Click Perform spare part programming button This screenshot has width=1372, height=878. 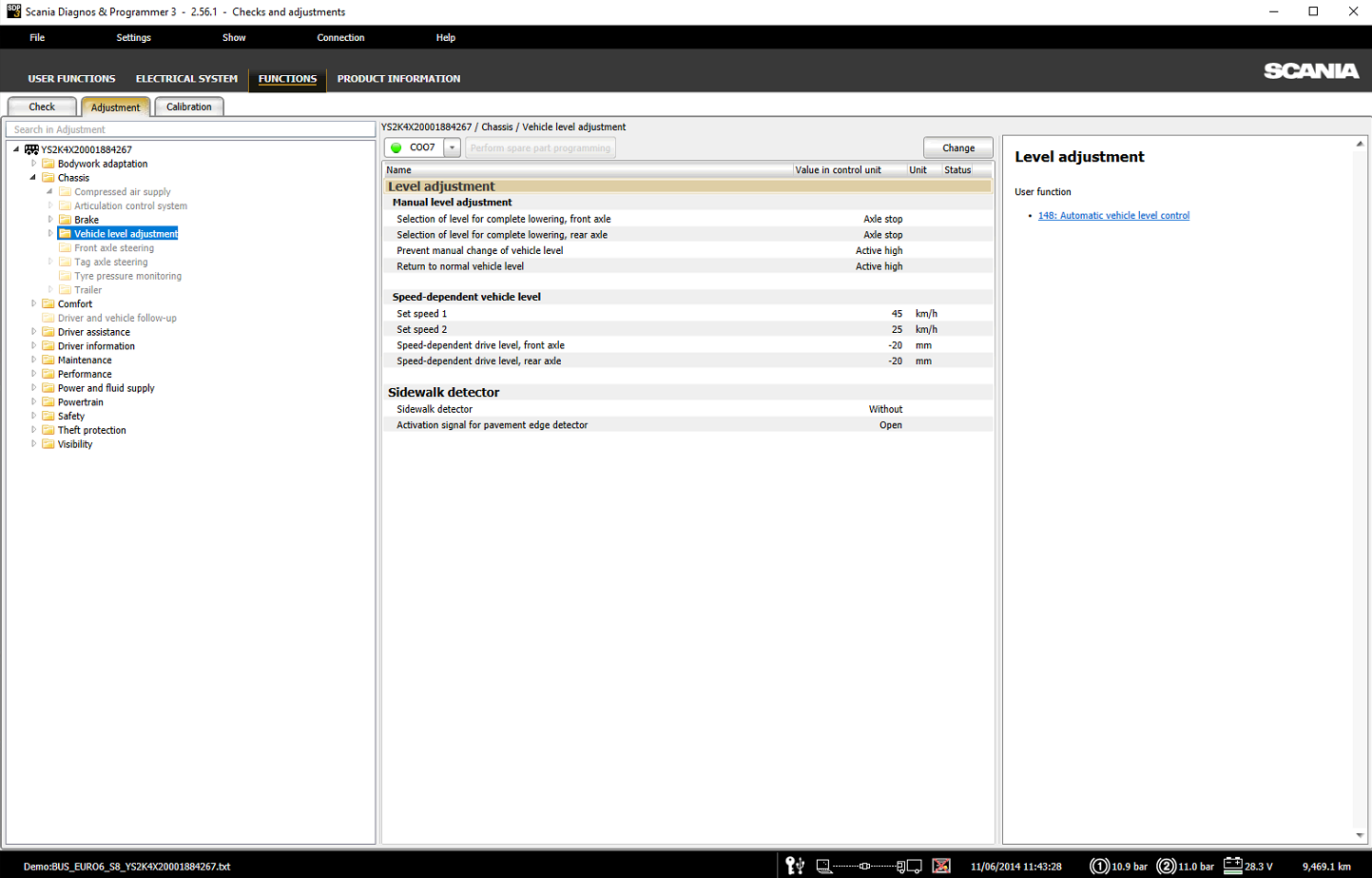(540, 147)
